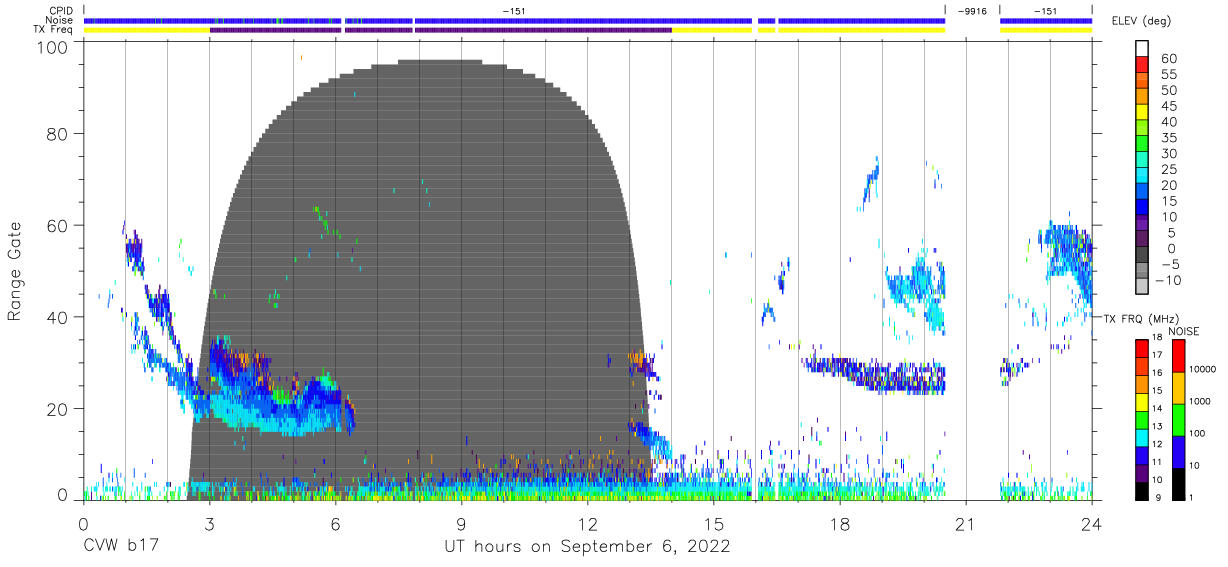The width and height of the screenshot is (1228, 567).
Task: Click the '-151' CPID value near hour 23
Action: click(x=1045, y=10)
